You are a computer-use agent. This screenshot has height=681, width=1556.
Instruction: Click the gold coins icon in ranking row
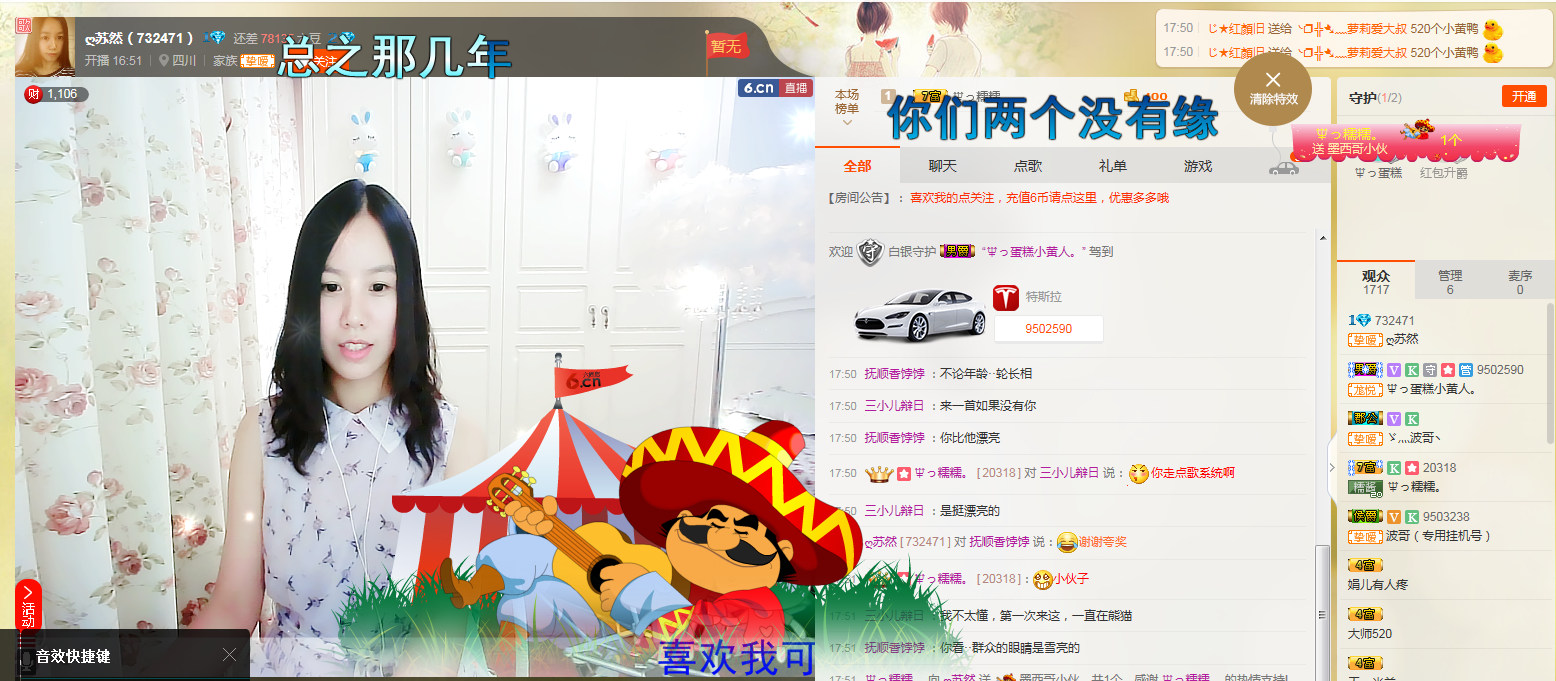click(1131, 96)
